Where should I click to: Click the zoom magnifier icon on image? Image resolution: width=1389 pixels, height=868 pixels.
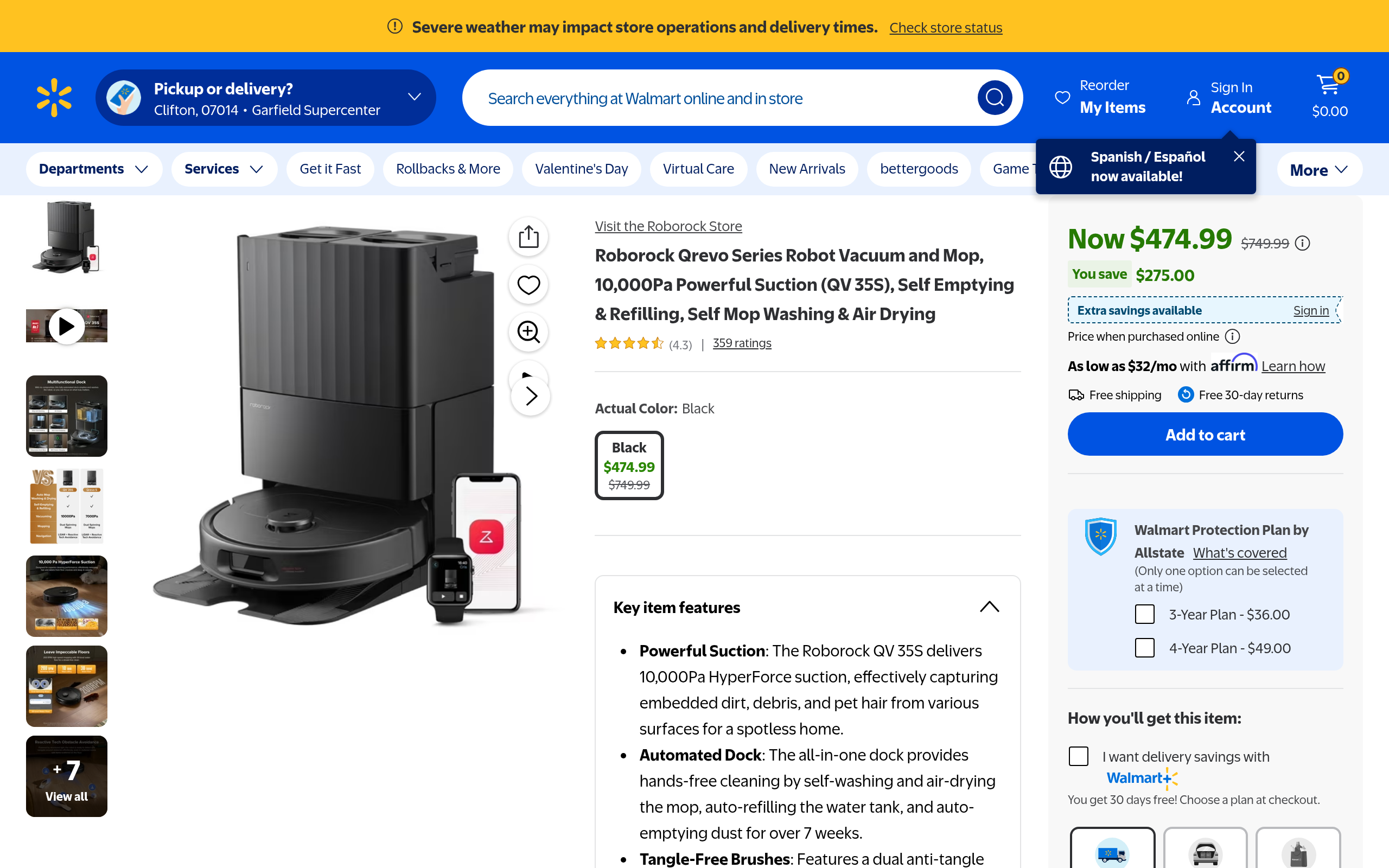click(x=528, y=332)
